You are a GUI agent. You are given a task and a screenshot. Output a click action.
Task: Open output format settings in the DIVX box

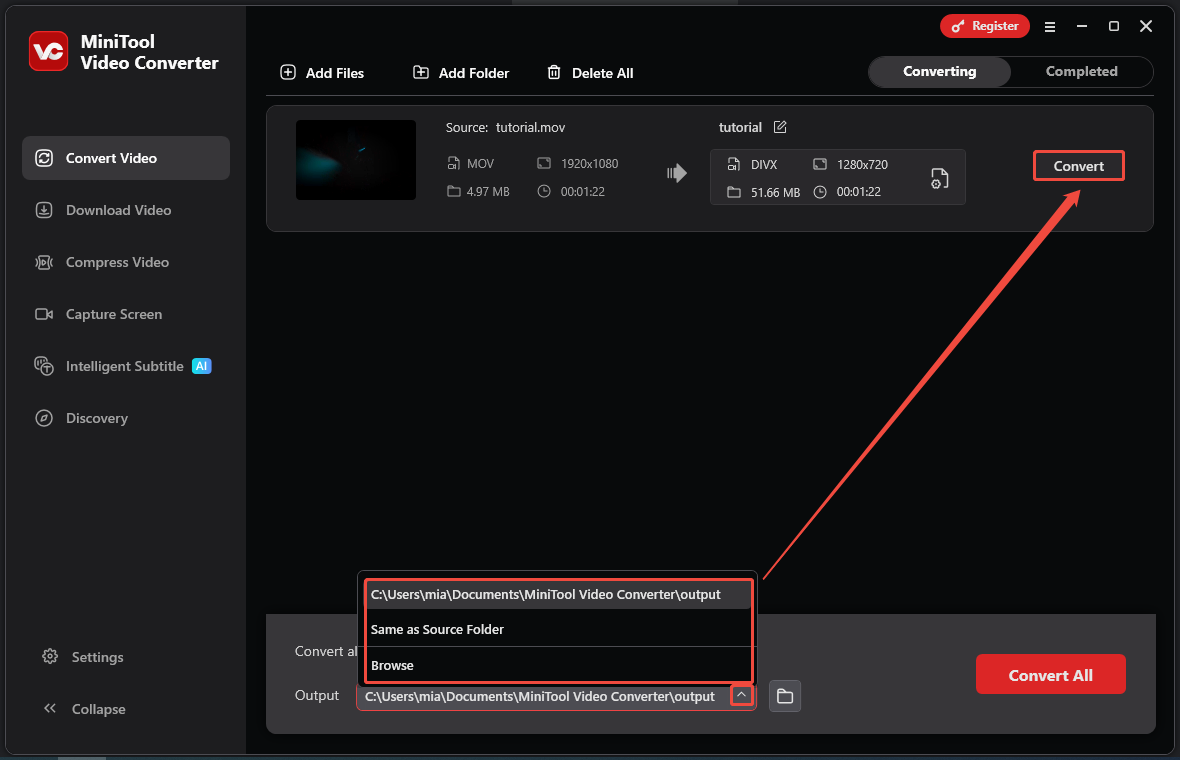[938, 178]
